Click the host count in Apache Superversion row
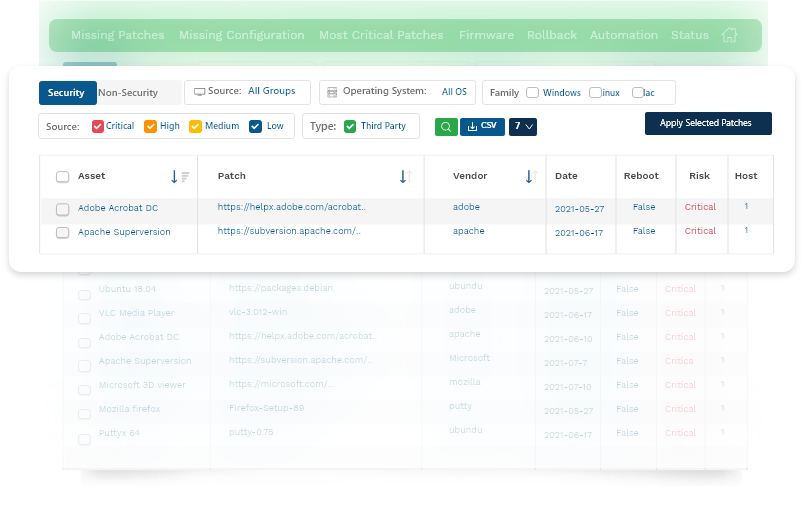Viewport: 804px width, 510px height. tap(746, 231)
